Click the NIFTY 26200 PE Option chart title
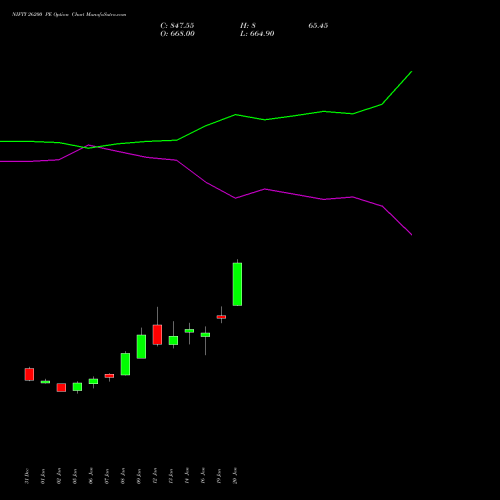Image resolution: width=500 pixels, height=500 pixels. [69, 15]
